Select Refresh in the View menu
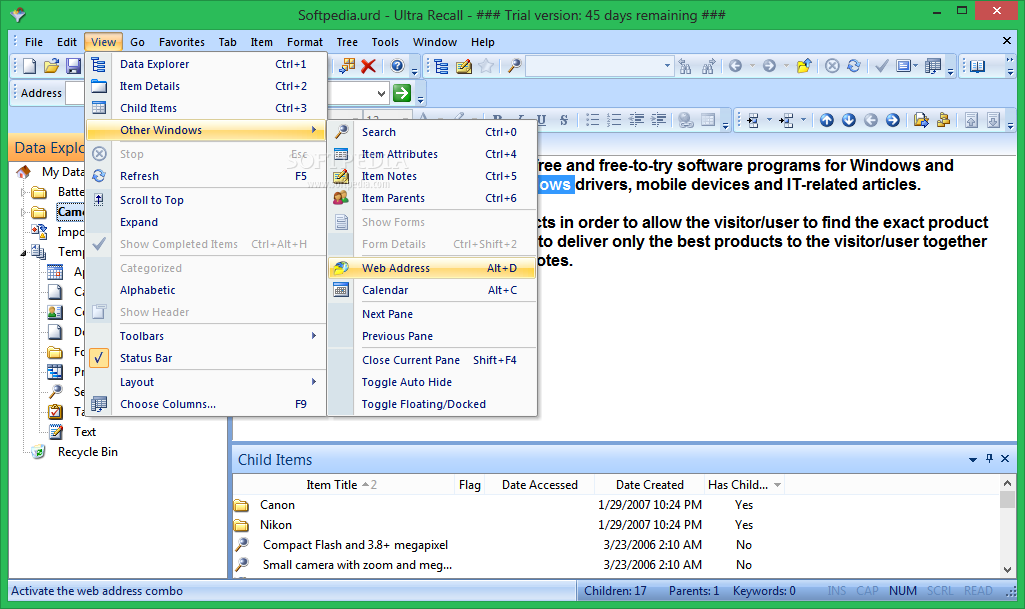This screenshot has width=1025, height=609. pos(206,176)
